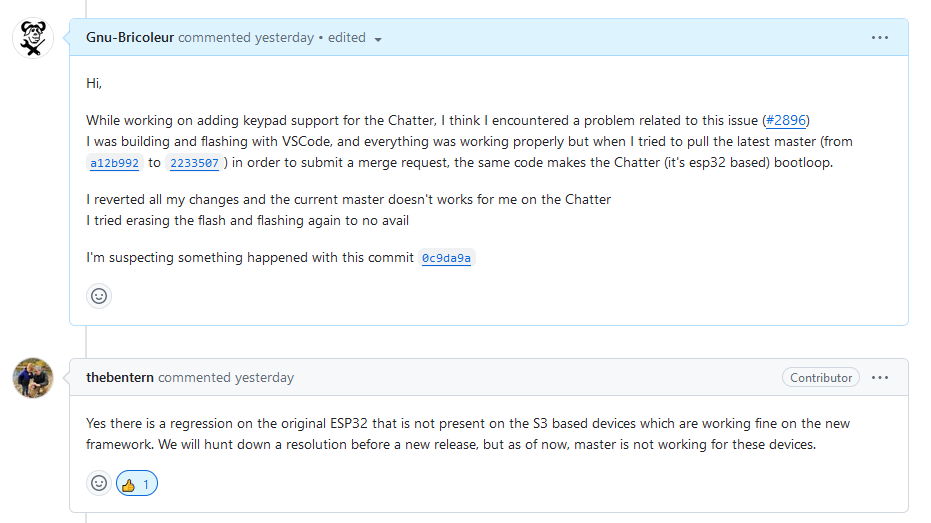Toggle the thumbs up reaction

137,484
